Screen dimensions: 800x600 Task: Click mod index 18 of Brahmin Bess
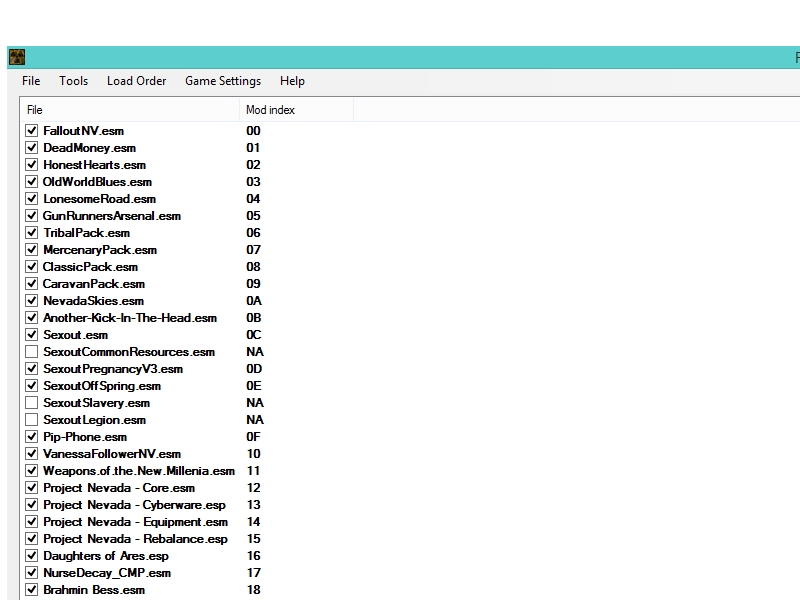tap(254, 590)
